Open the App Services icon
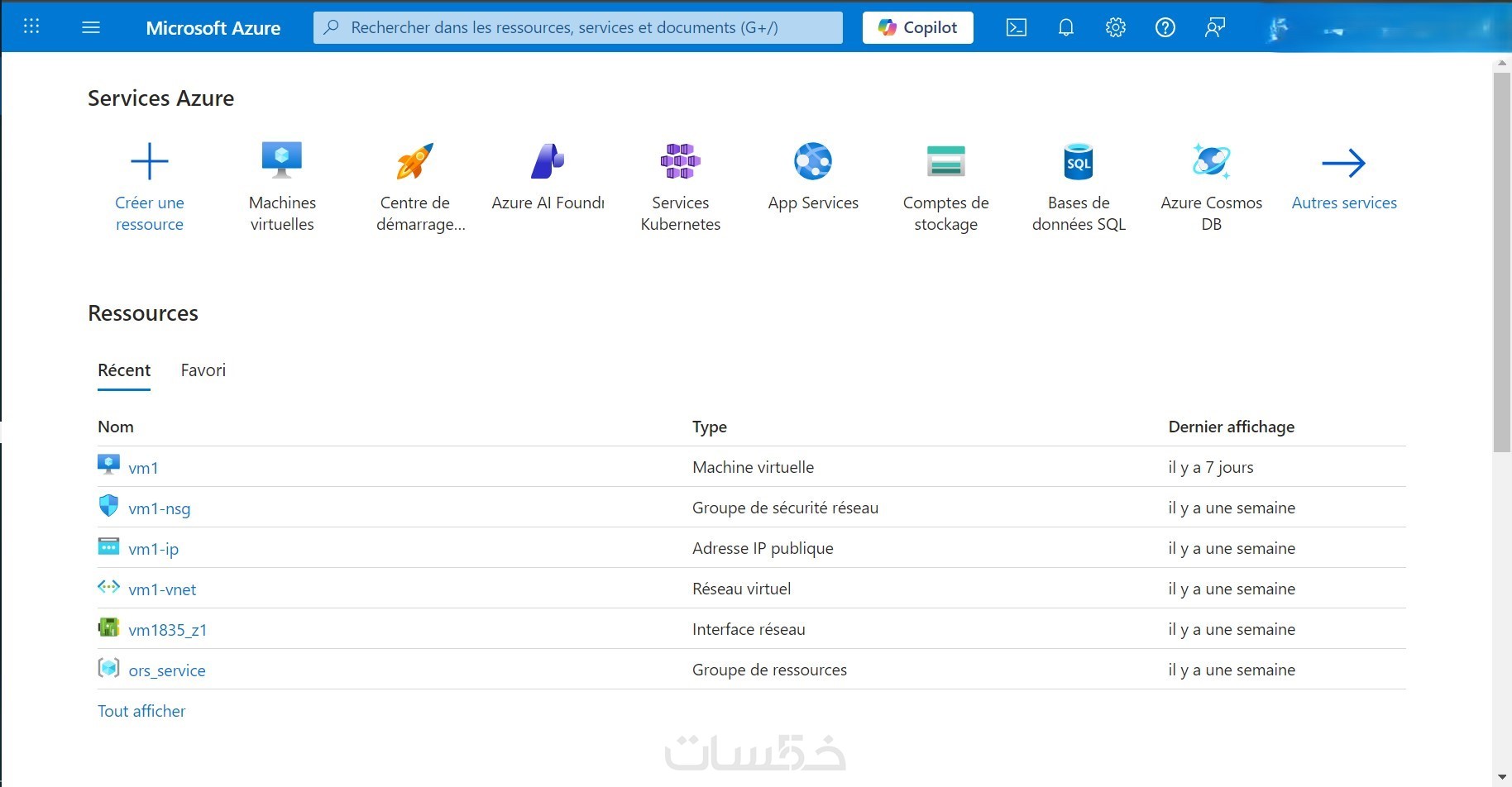 point(813,161)
